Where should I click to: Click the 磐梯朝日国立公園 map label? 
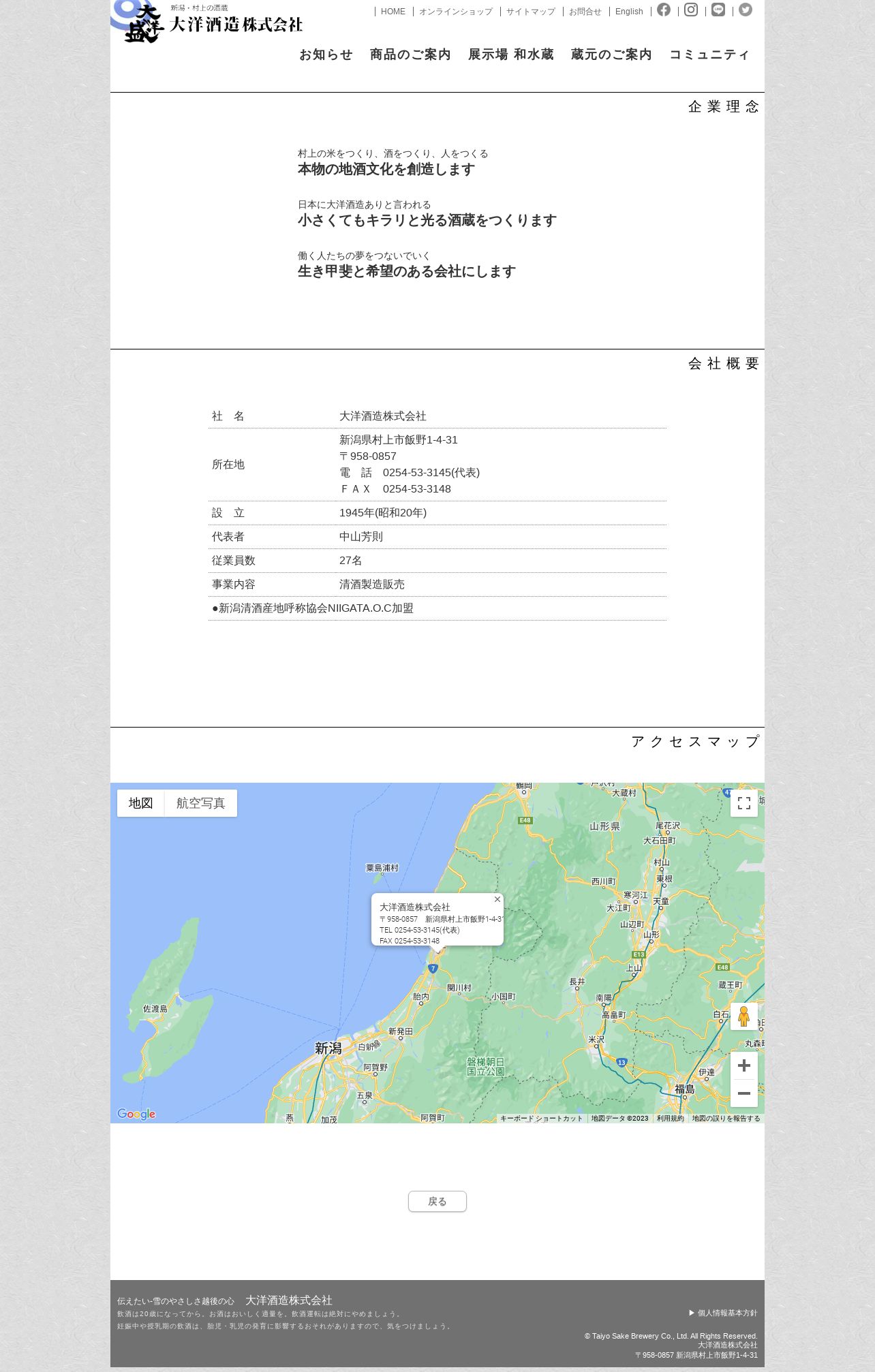click(486, 1067)
